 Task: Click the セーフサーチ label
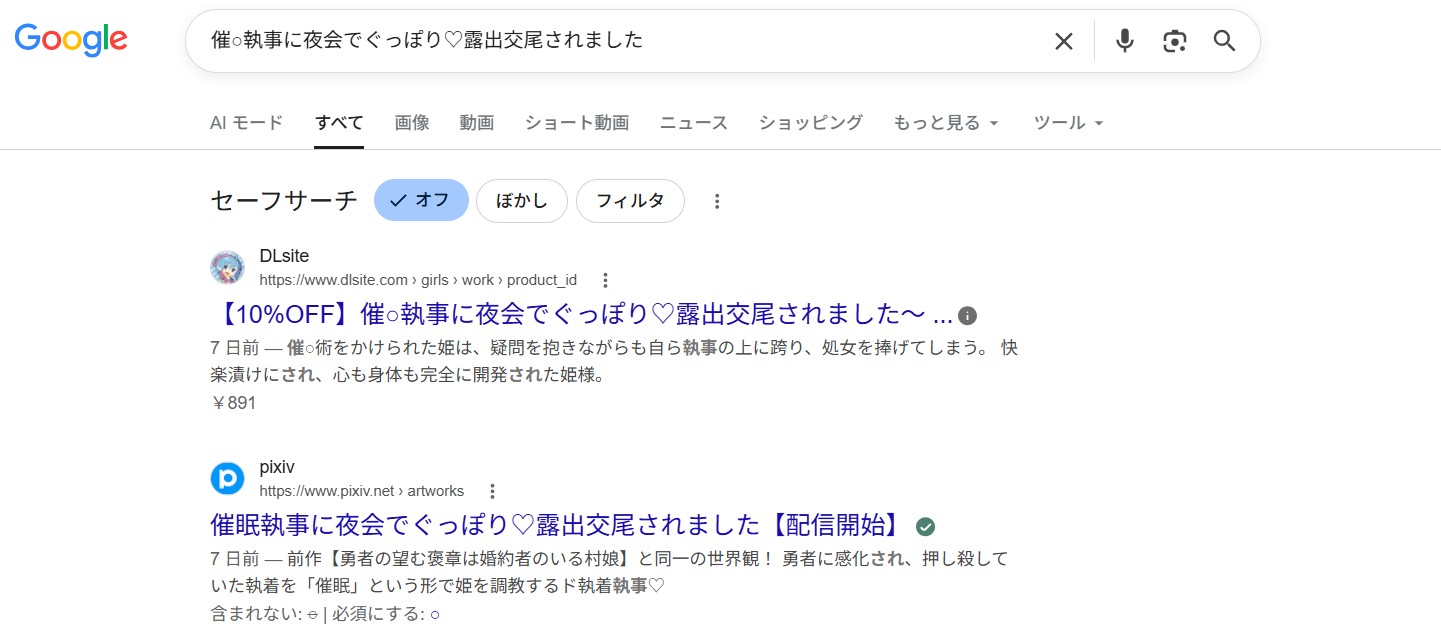284,201
